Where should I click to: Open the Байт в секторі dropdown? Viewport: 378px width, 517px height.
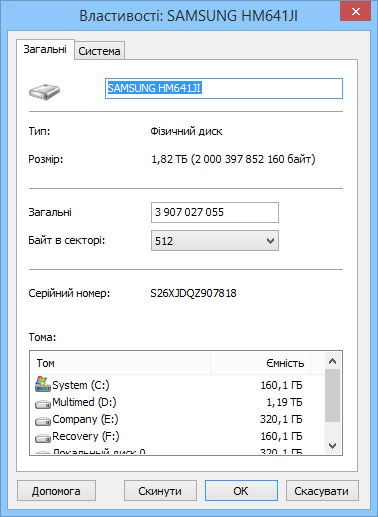(215, 240)
